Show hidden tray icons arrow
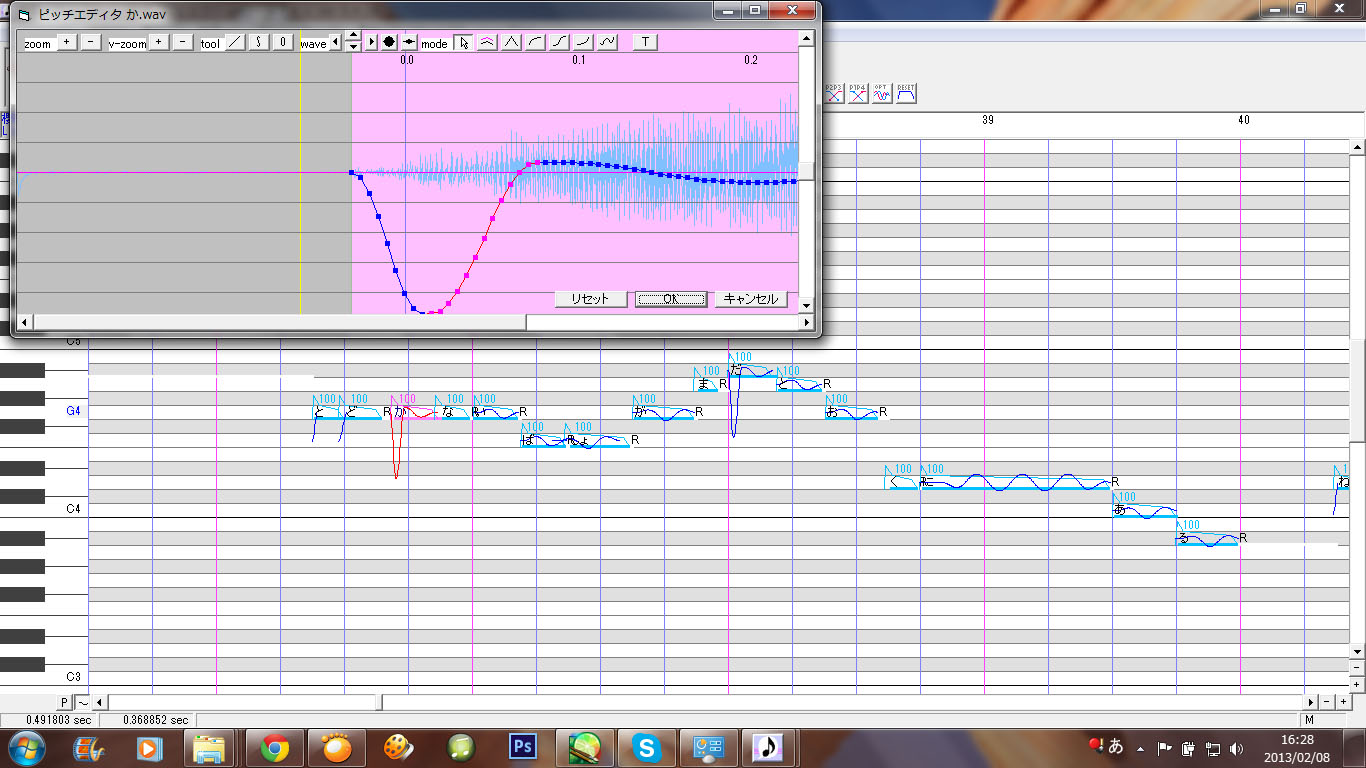The width and height of the screenshot is (1366, 768). [x=1139, y=748]
